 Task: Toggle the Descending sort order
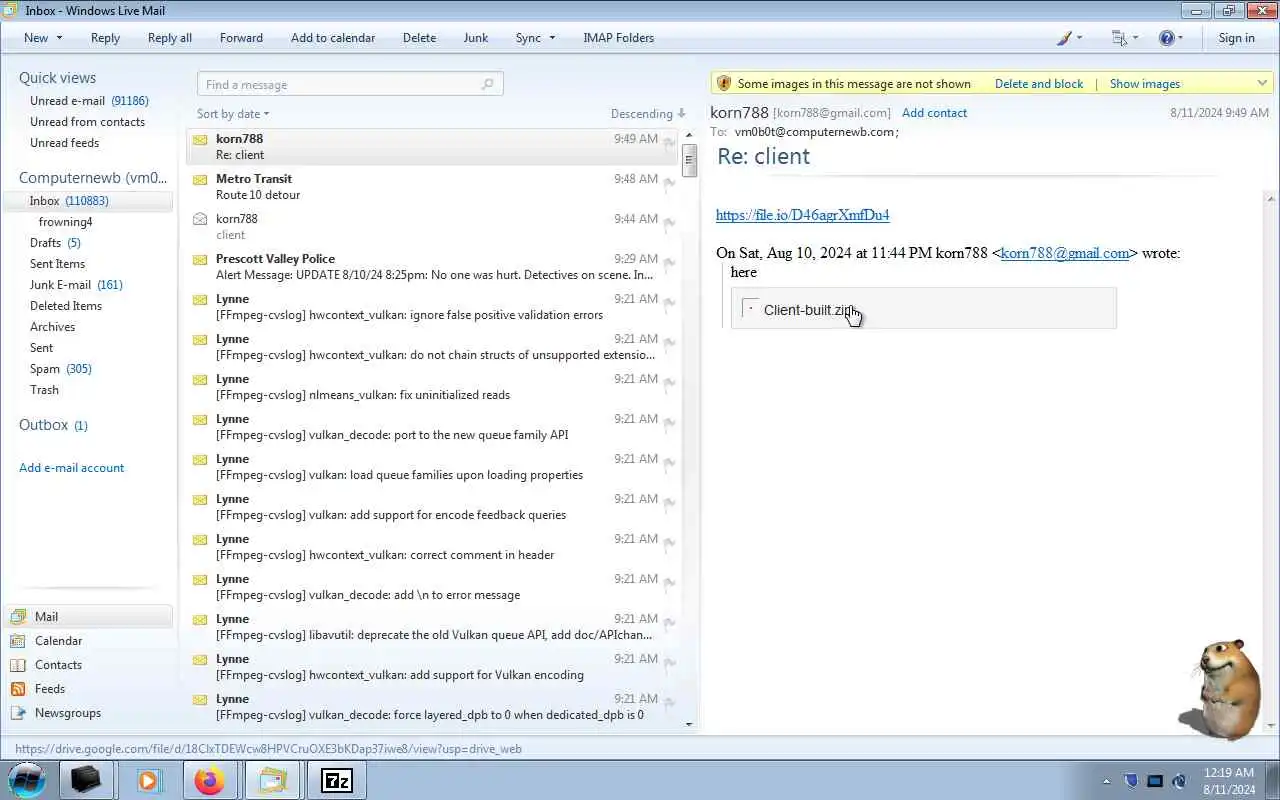point(648,114)
